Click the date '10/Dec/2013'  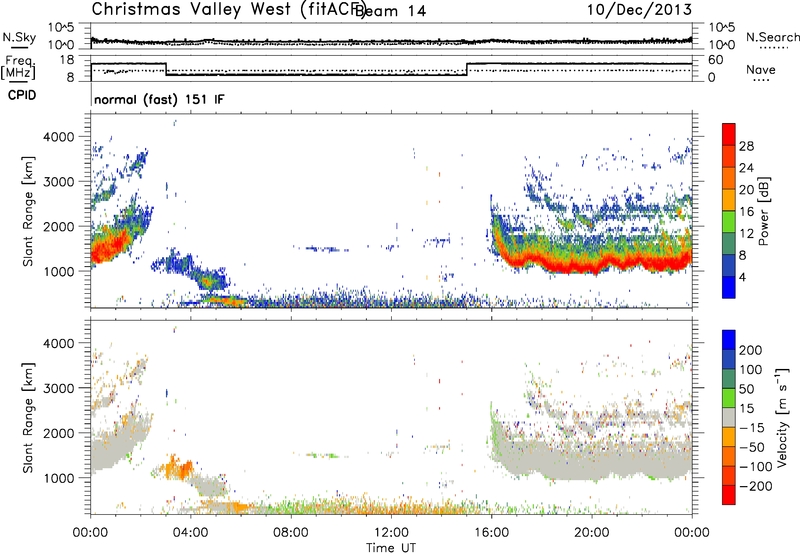[x=639, y=9]
